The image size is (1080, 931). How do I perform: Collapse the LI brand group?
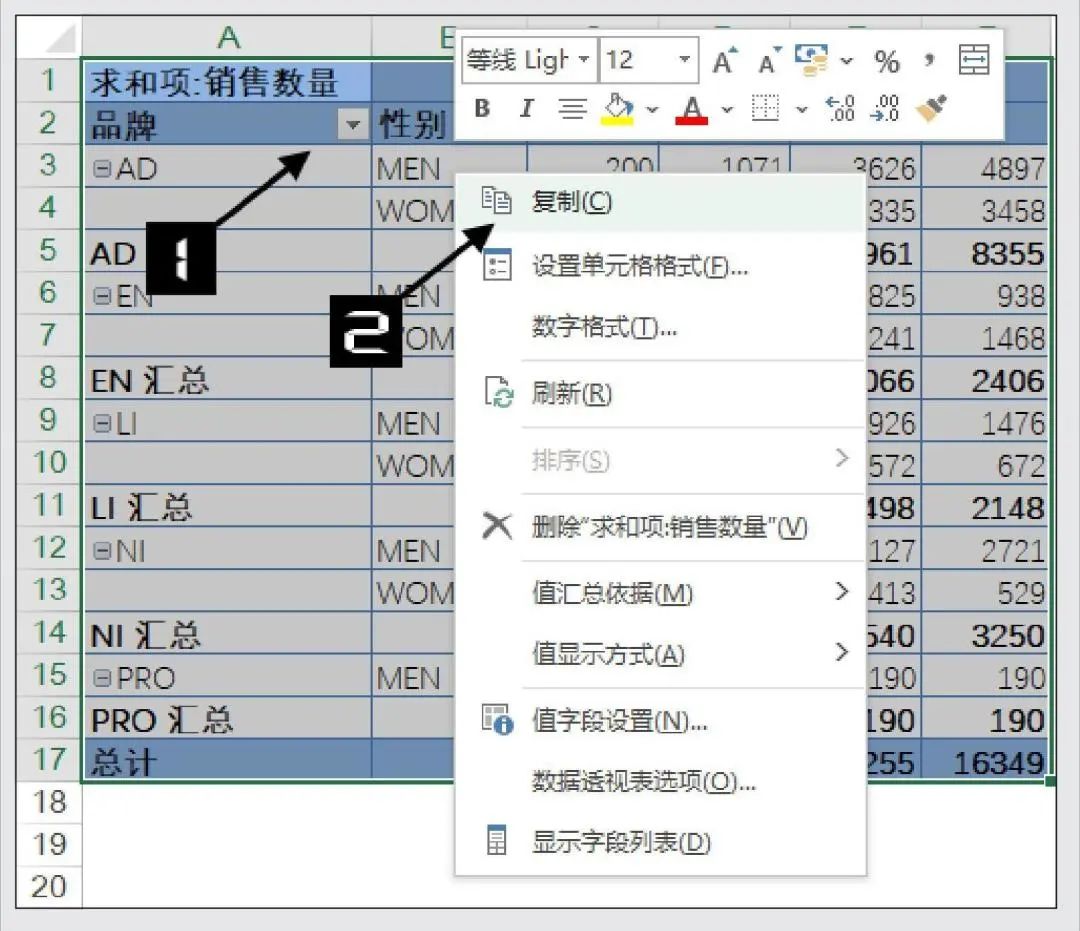(101, 423)
